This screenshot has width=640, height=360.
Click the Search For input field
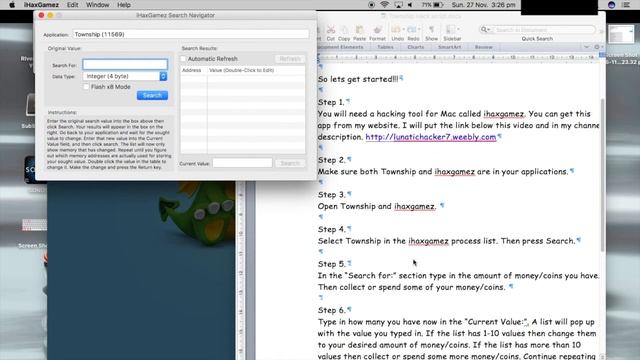pos(125,64)
